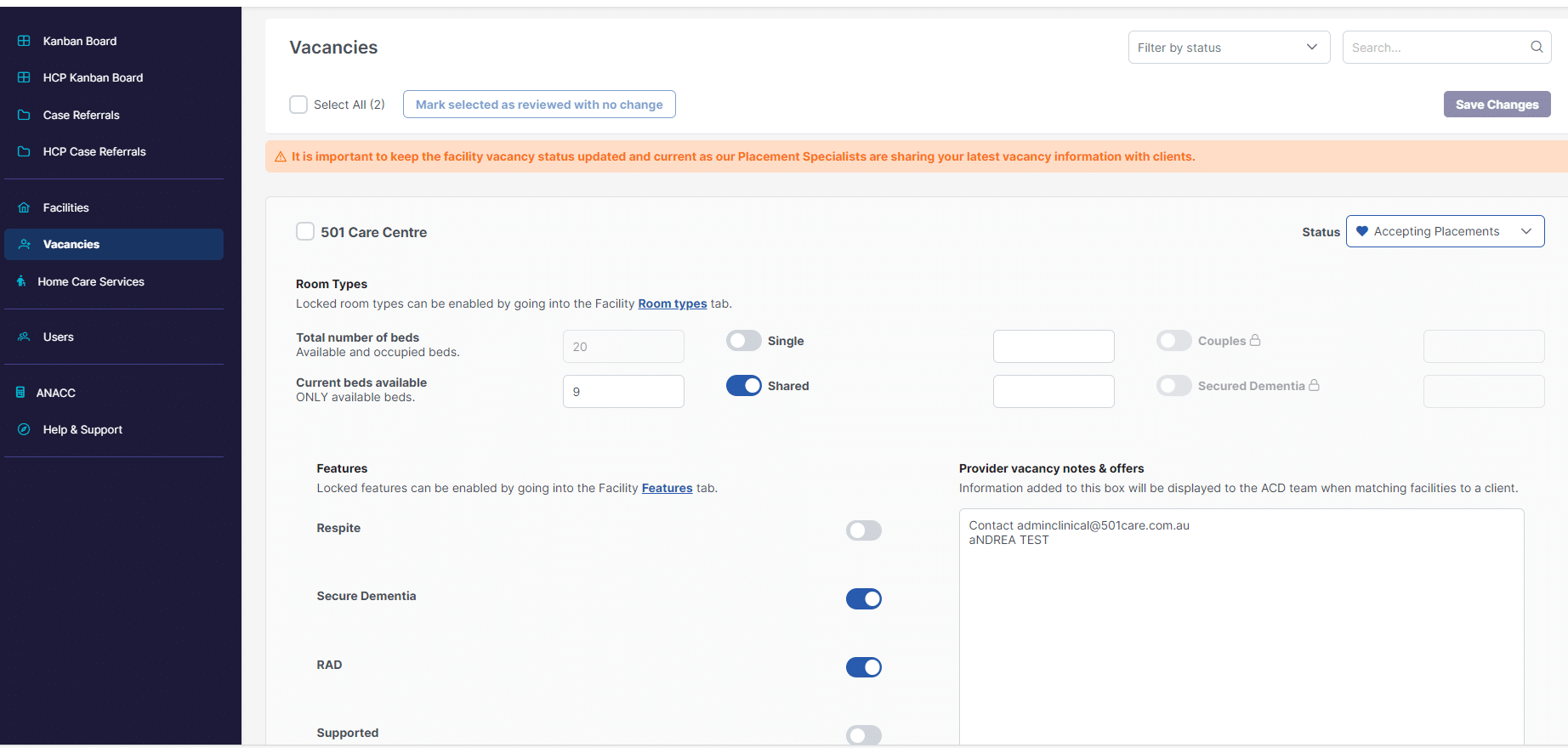This screenshot has width=1568, height=748.
Task: Click the Provider vacancy notes & offers heading
Action: pyautogui.click(x=1052, y=468)
